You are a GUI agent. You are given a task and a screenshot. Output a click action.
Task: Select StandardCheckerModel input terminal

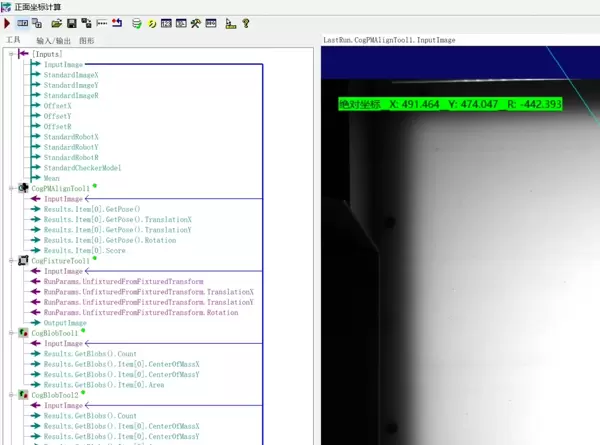pos(82,168)
